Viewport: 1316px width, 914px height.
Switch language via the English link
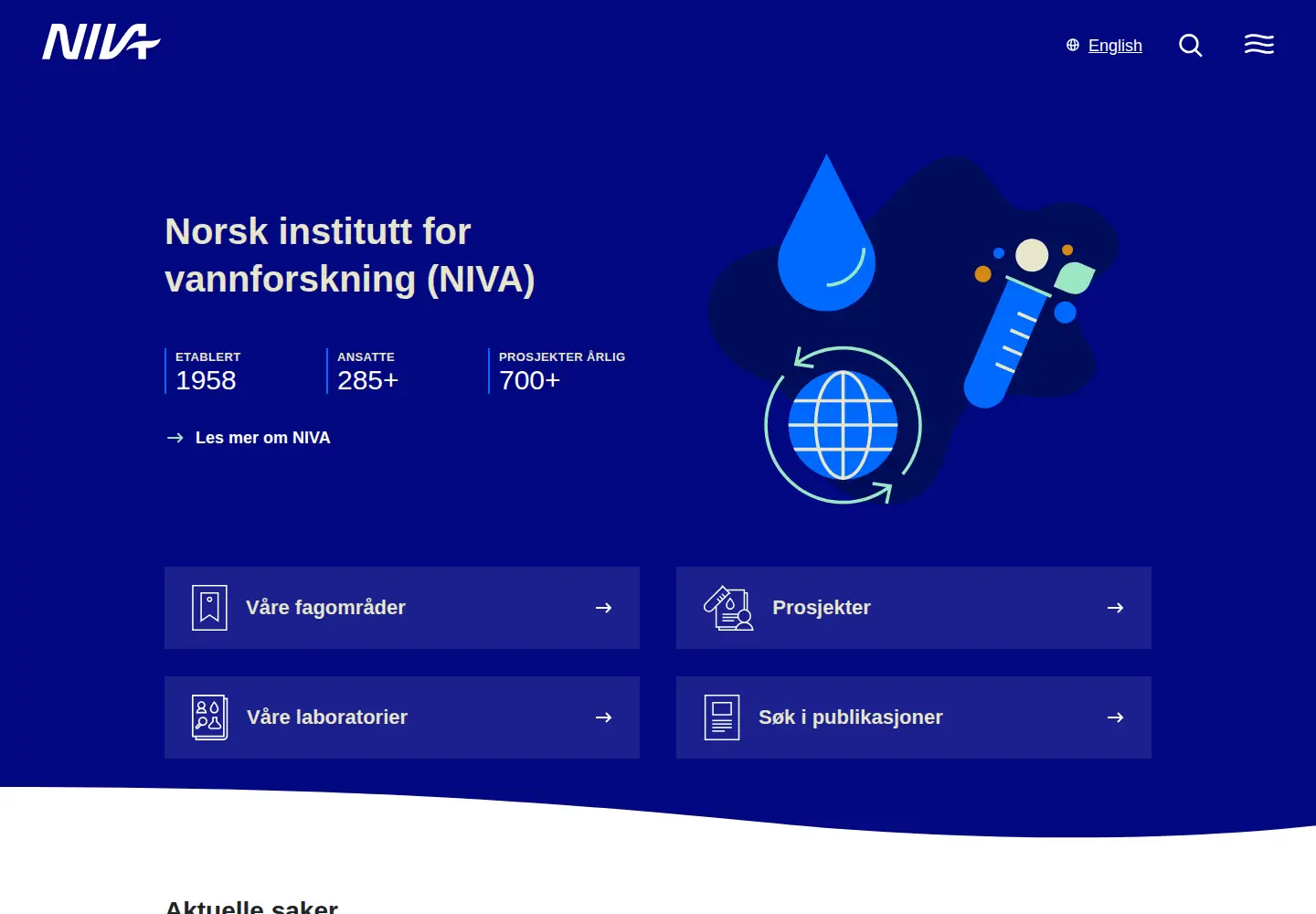1115,46
